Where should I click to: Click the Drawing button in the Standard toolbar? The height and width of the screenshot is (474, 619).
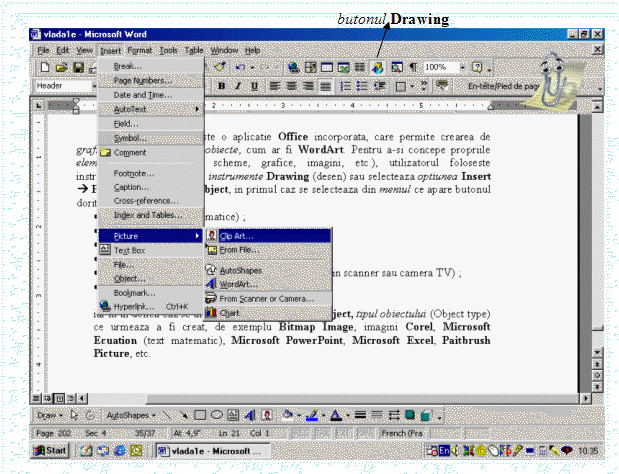pyautogui.click(x=379, y=67)
